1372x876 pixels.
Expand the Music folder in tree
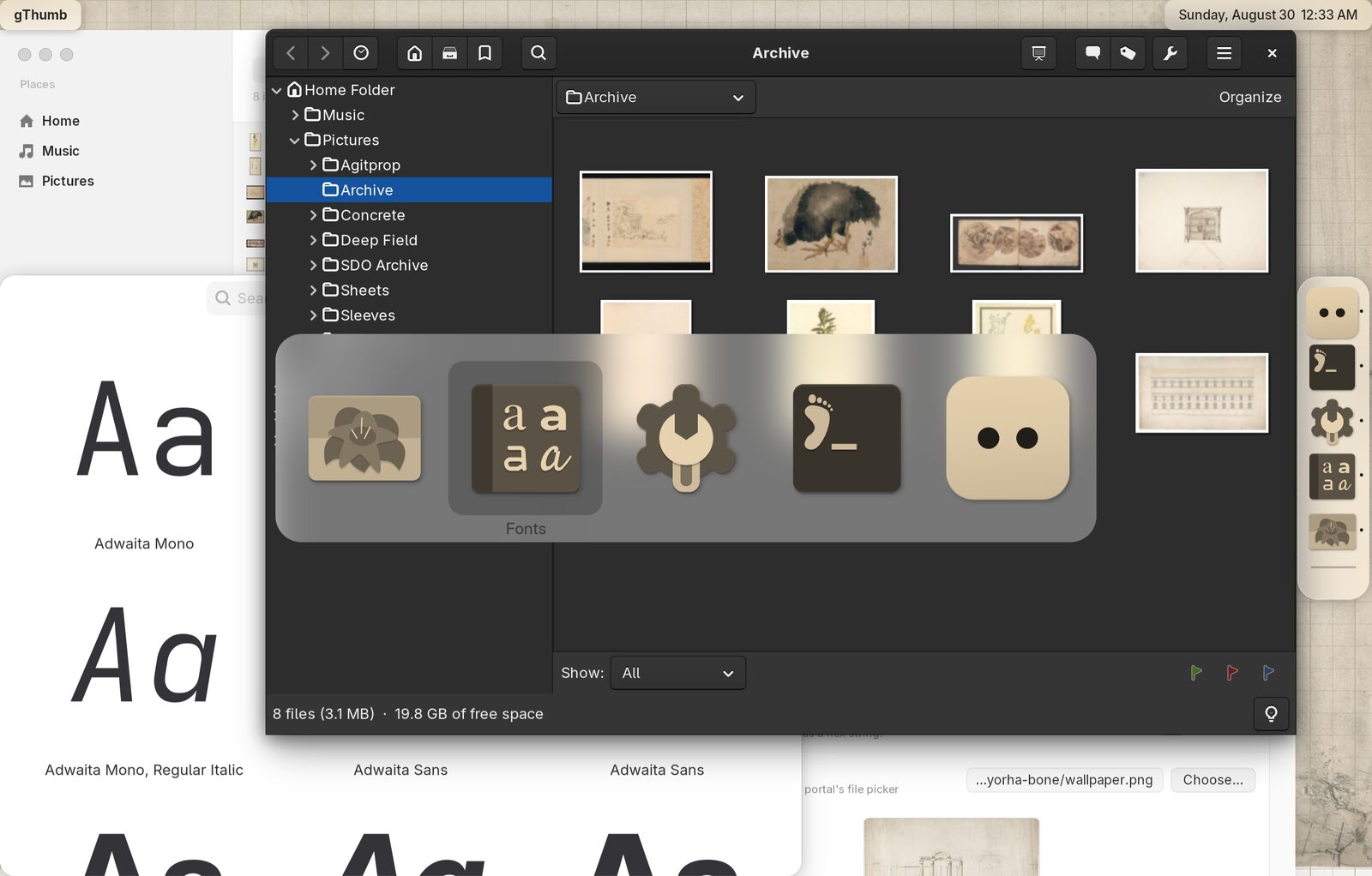point(295,115)
